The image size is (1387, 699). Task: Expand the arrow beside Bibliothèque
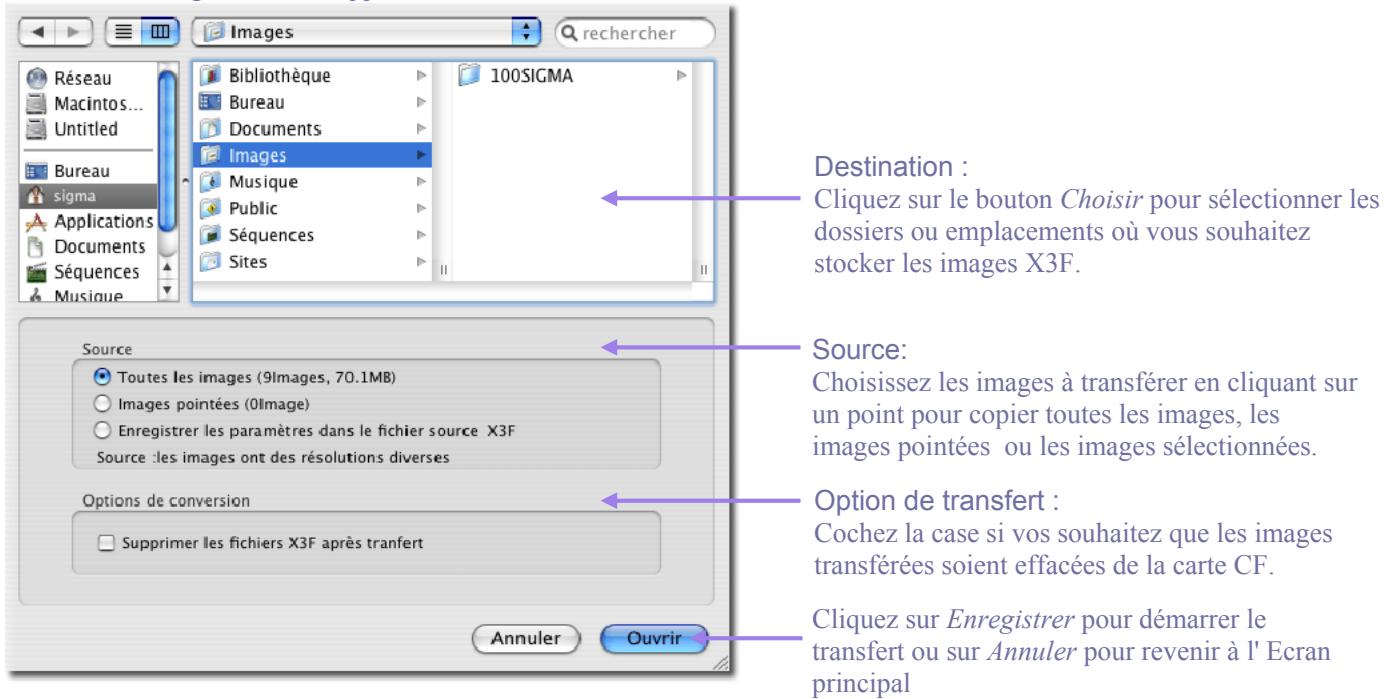421,75
